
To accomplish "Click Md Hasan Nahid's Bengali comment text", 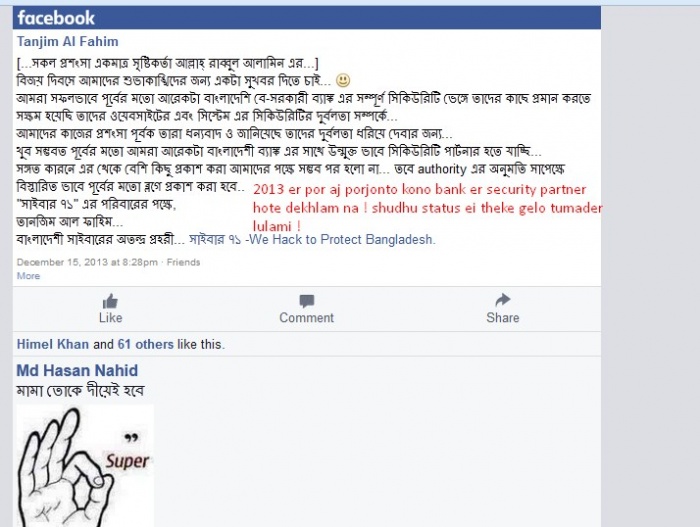I will 80,391.
